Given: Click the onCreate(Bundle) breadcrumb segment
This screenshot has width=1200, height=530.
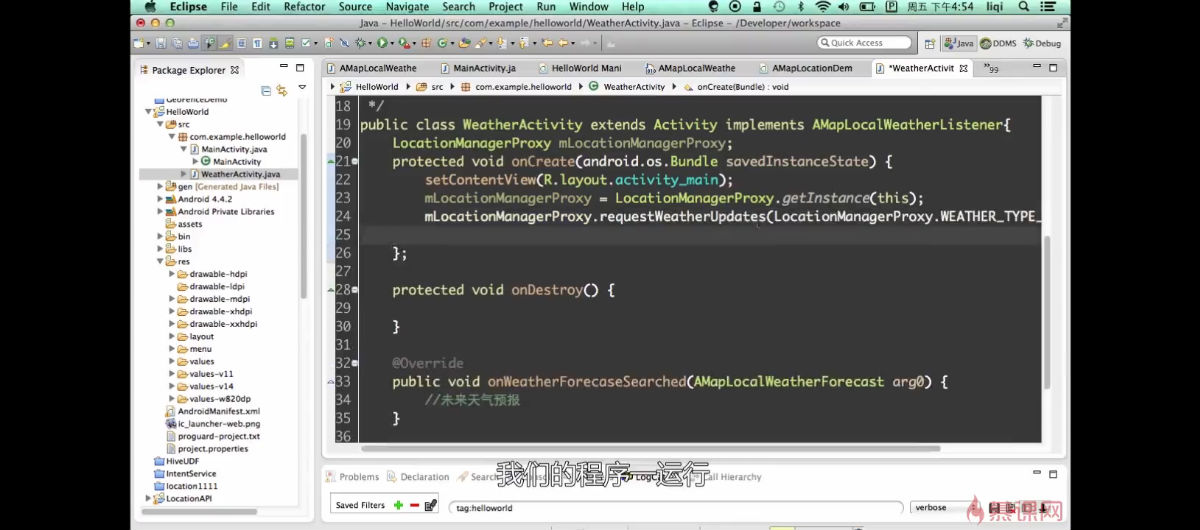Looking at the screenshot, I should click(736, 87).
